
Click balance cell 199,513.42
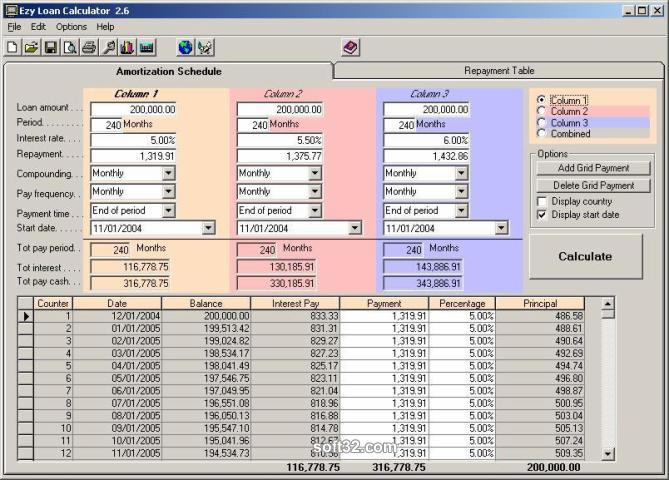tap(206, 329)
